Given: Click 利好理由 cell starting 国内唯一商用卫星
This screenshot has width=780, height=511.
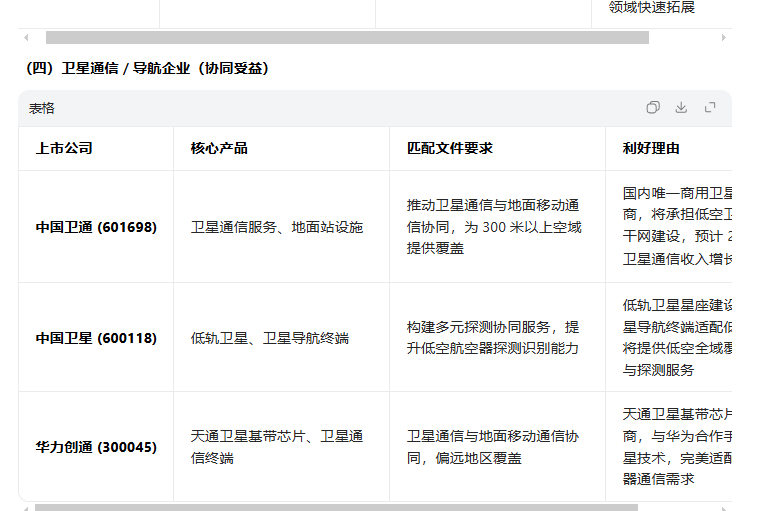Looking at the screenshot, I should pos(669,227).
